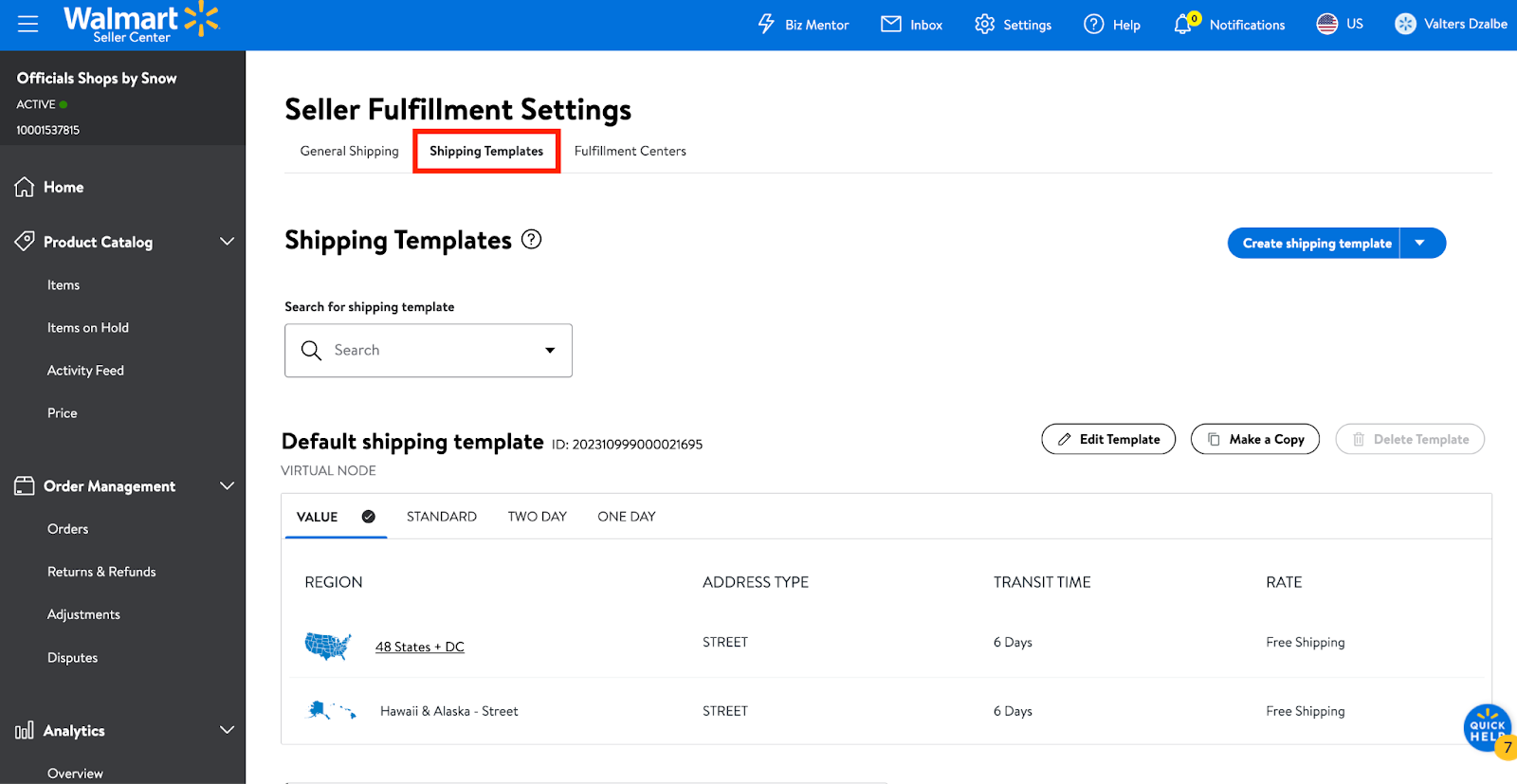
Task: Click the Analytics bar chart icon
Action: tap(25, 730)
